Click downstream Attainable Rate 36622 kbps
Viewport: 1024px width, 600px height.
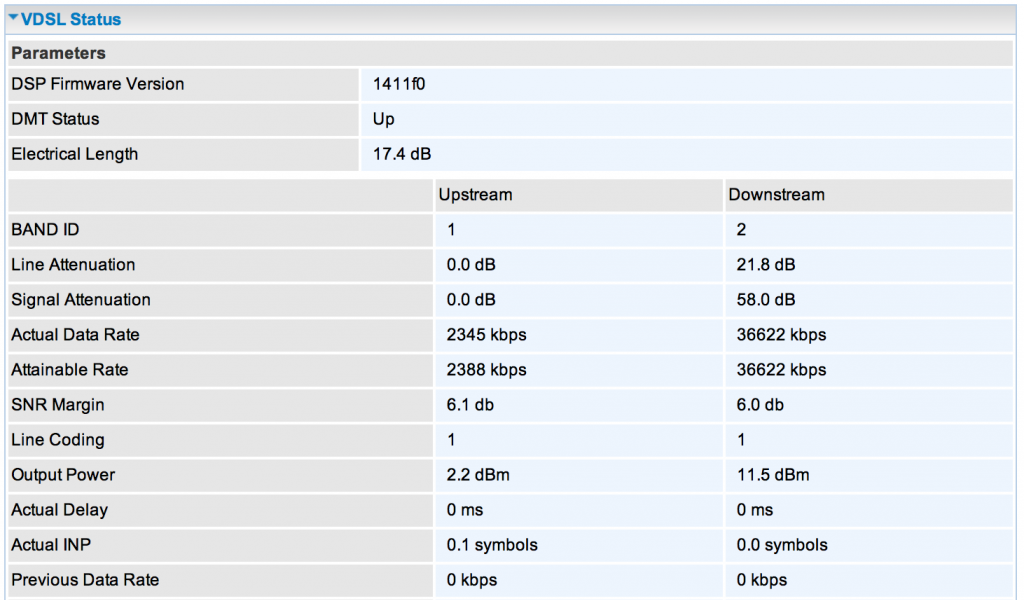coord(781,370)
